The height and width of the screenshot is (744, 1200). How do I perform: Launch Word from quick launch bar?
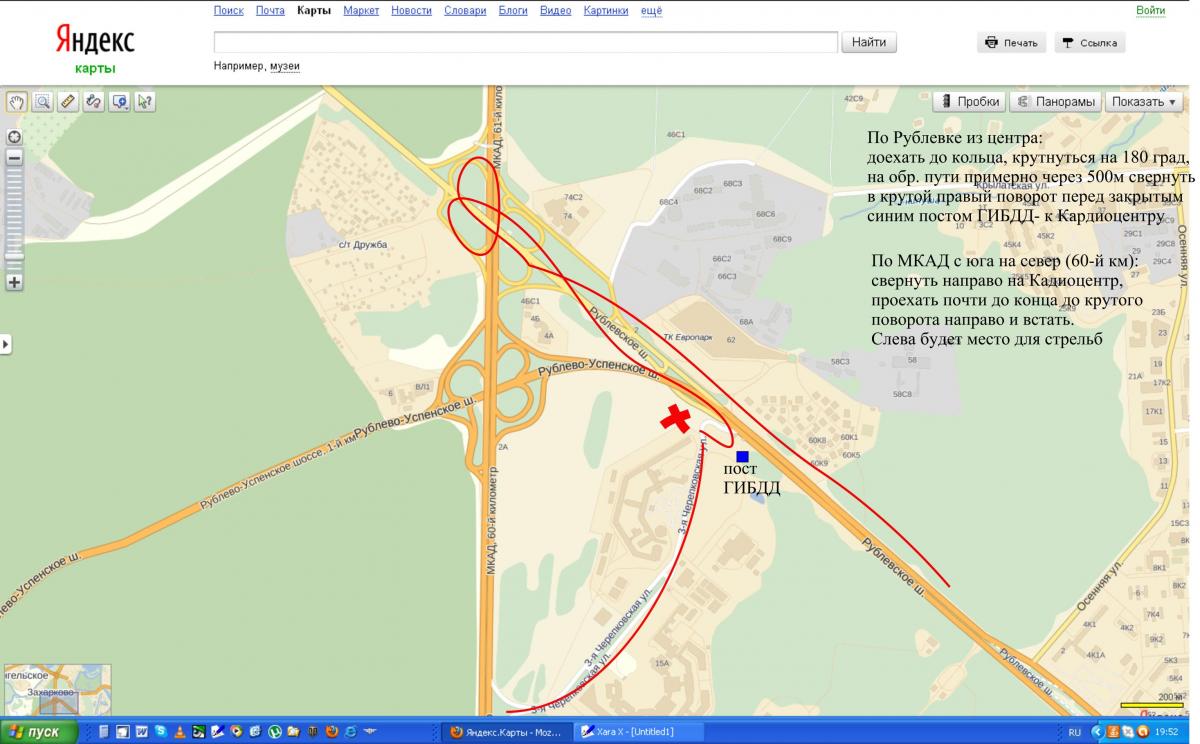(x=141, y=732)
